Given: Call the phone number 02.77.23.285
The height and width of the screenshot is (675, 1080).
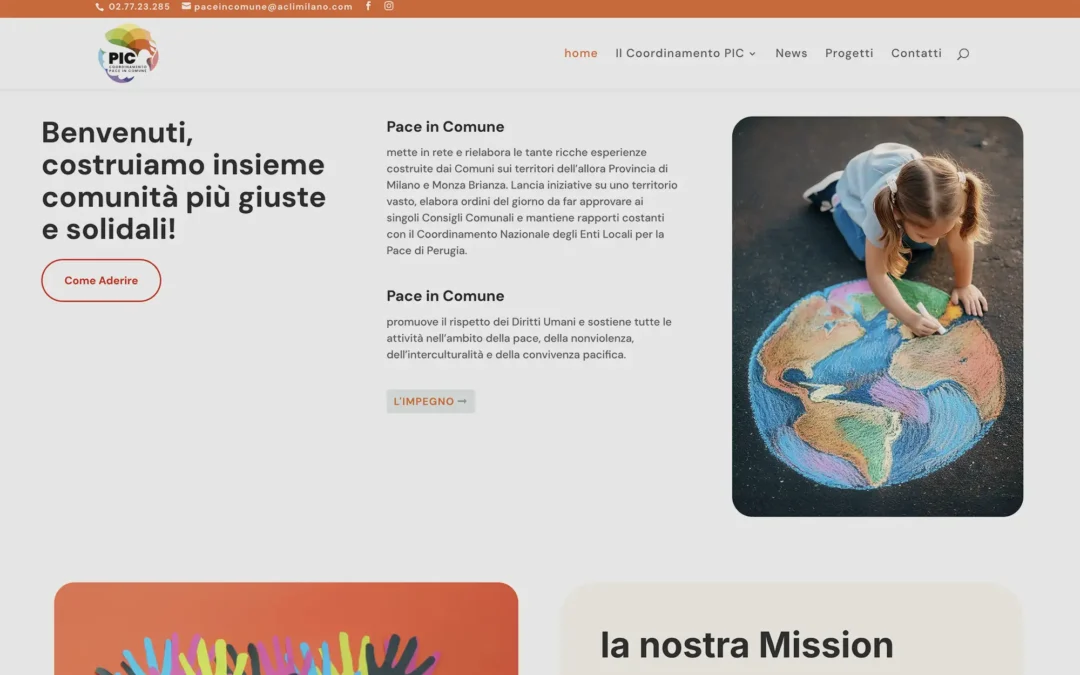Looking at the screenshot, I should tap(139, 7).
